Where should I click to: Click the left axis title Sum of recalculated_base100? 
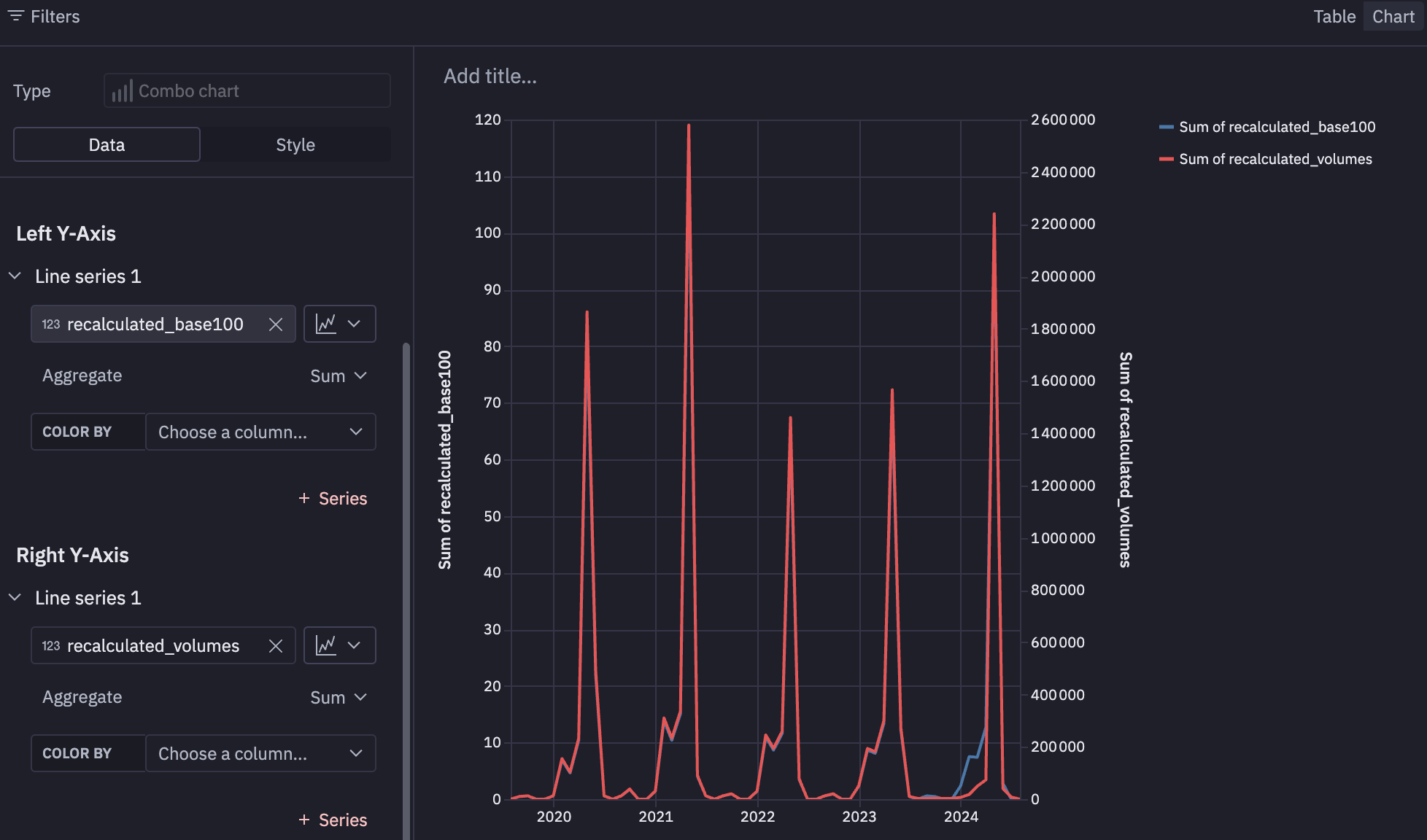[445, 460]
